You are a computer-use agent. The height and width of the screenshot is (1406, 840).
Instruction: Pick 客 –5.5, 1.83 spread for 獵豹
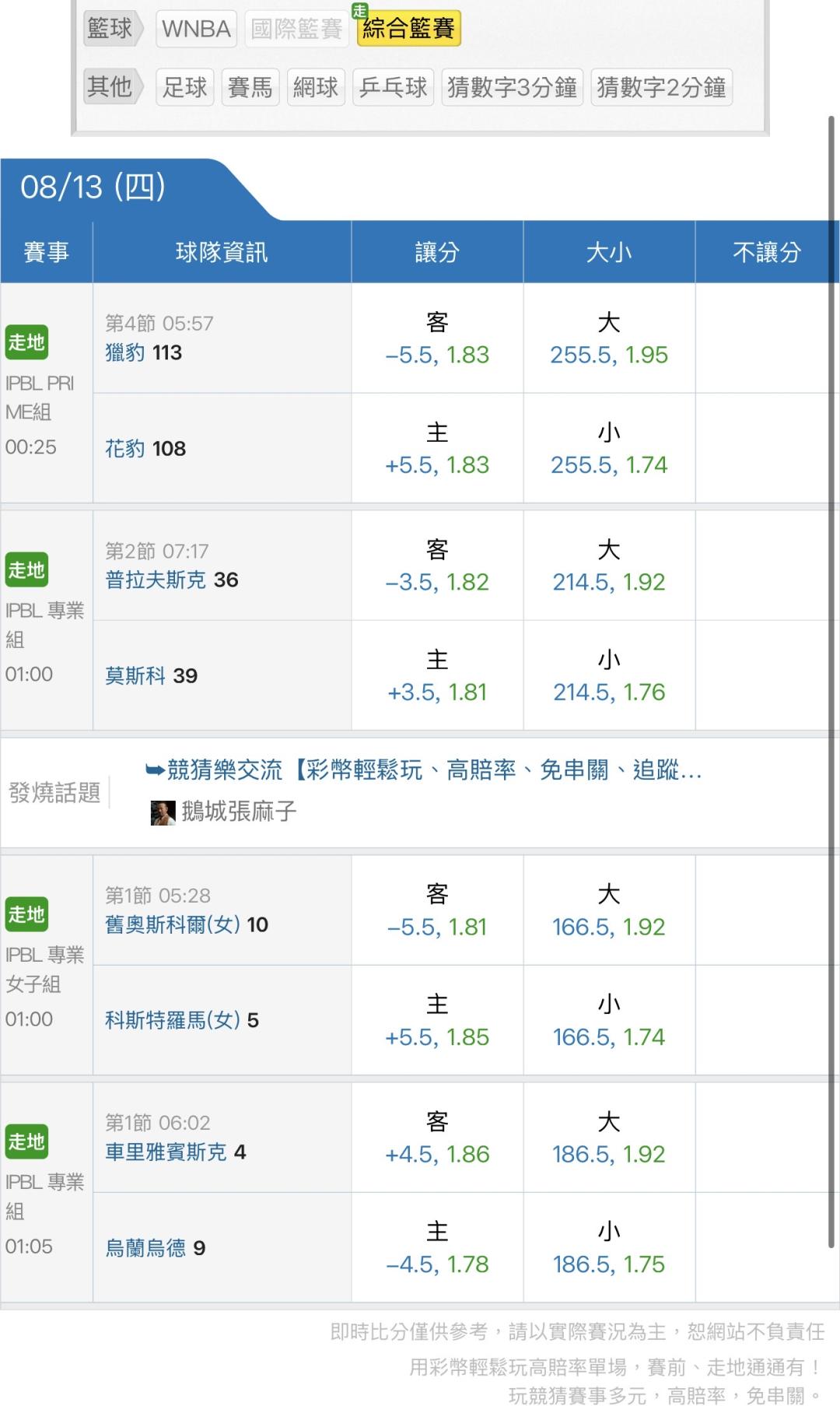437,338
